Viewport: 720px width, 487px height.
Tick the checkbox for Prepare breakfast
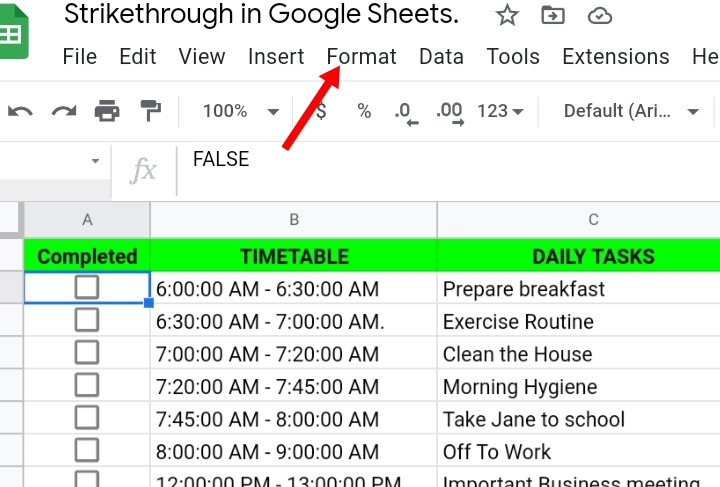point(87,287)
